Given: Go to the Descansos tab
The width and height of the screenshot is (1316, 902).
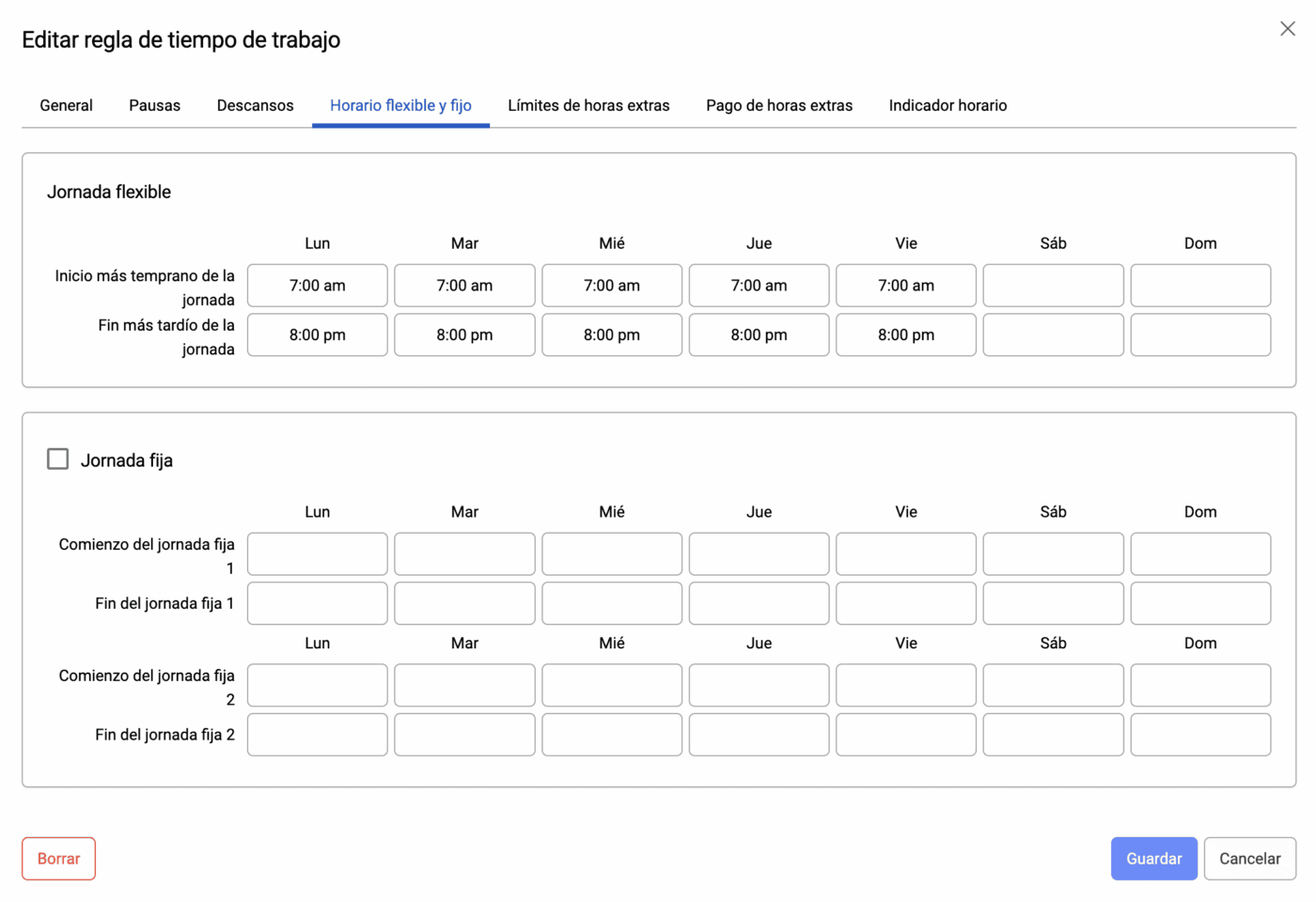Looking at the screenshot, I should (255, 105).
